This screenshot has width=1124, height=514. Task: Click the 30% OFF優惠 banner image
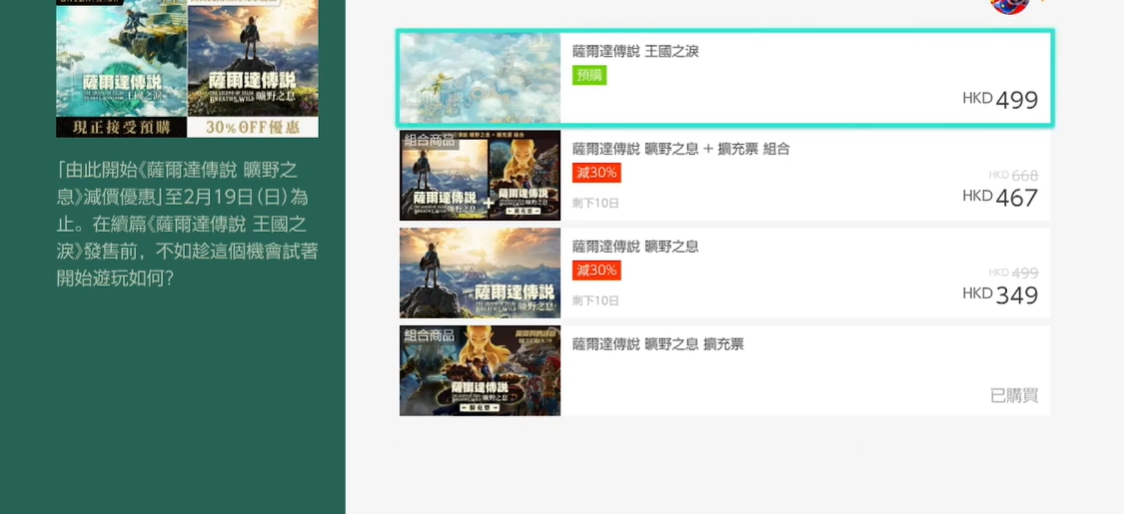point(253,68)
